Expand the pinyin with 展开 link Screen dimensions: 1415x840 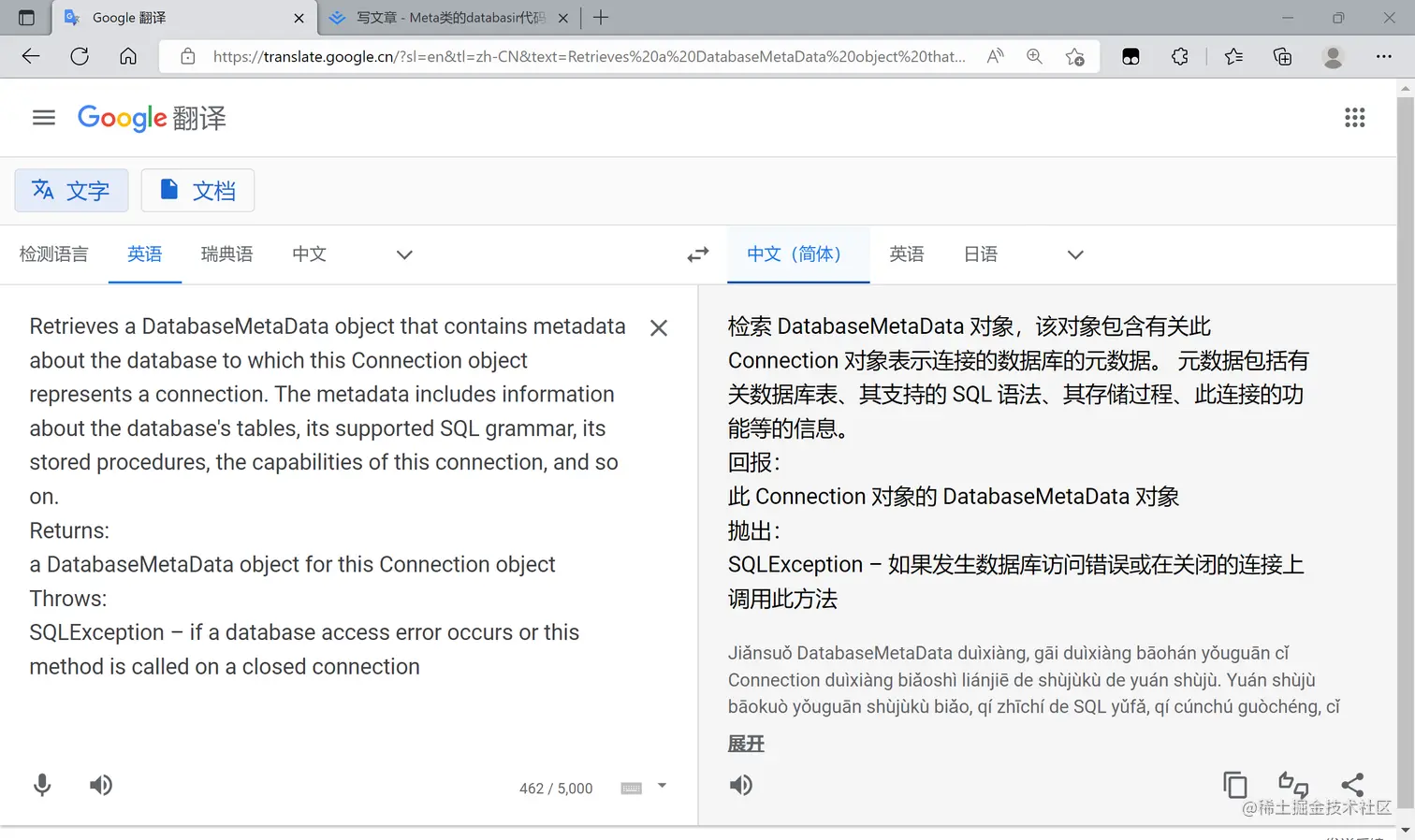point(746,744)
